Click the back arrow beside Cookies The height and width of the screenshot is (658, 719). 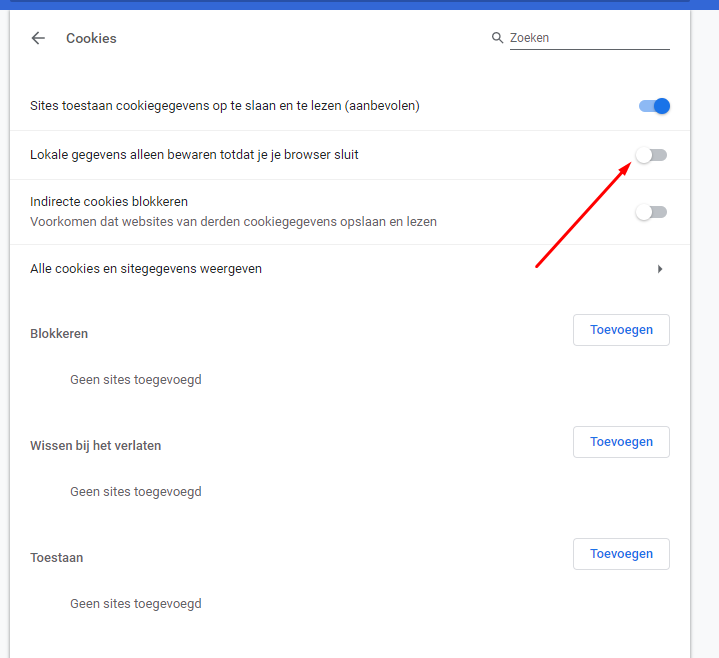pyautogui.click(x=38, y=38)
